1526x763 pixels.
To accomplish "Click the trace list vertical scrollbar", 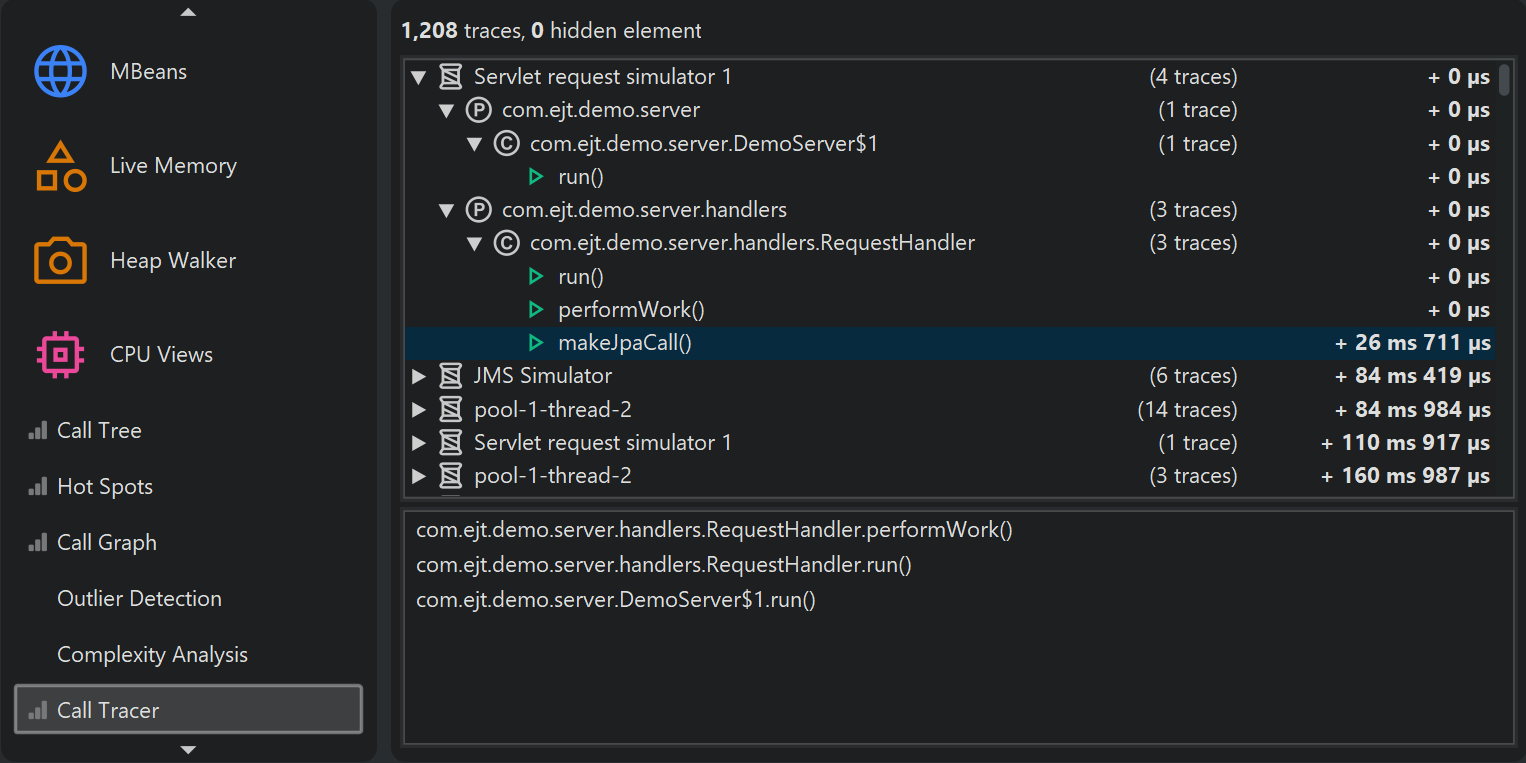I will 1504,80.
